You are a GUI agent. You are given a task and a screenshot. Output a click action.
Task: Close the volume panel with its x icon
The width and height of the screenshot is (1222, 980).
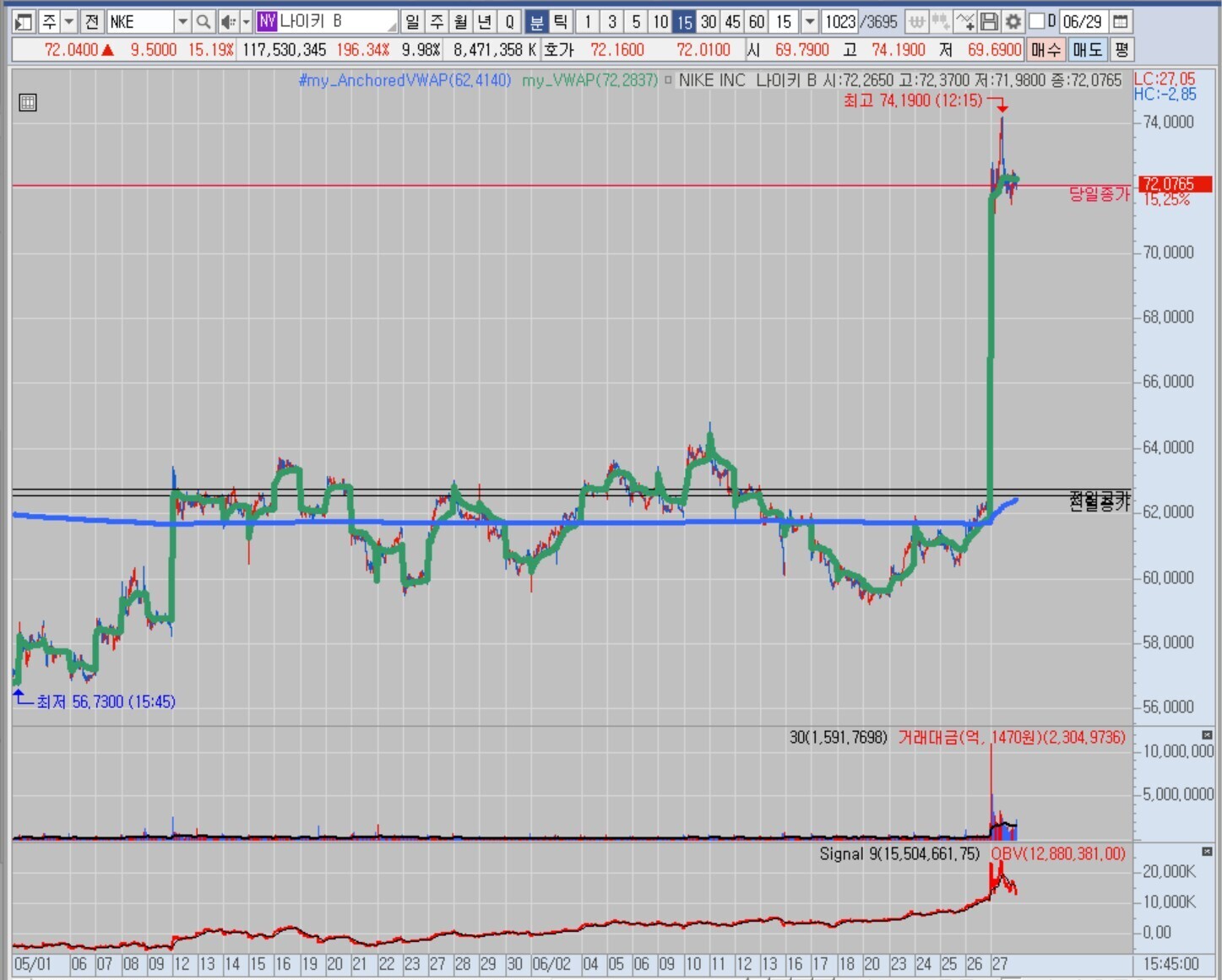(x=1207, y=735)
